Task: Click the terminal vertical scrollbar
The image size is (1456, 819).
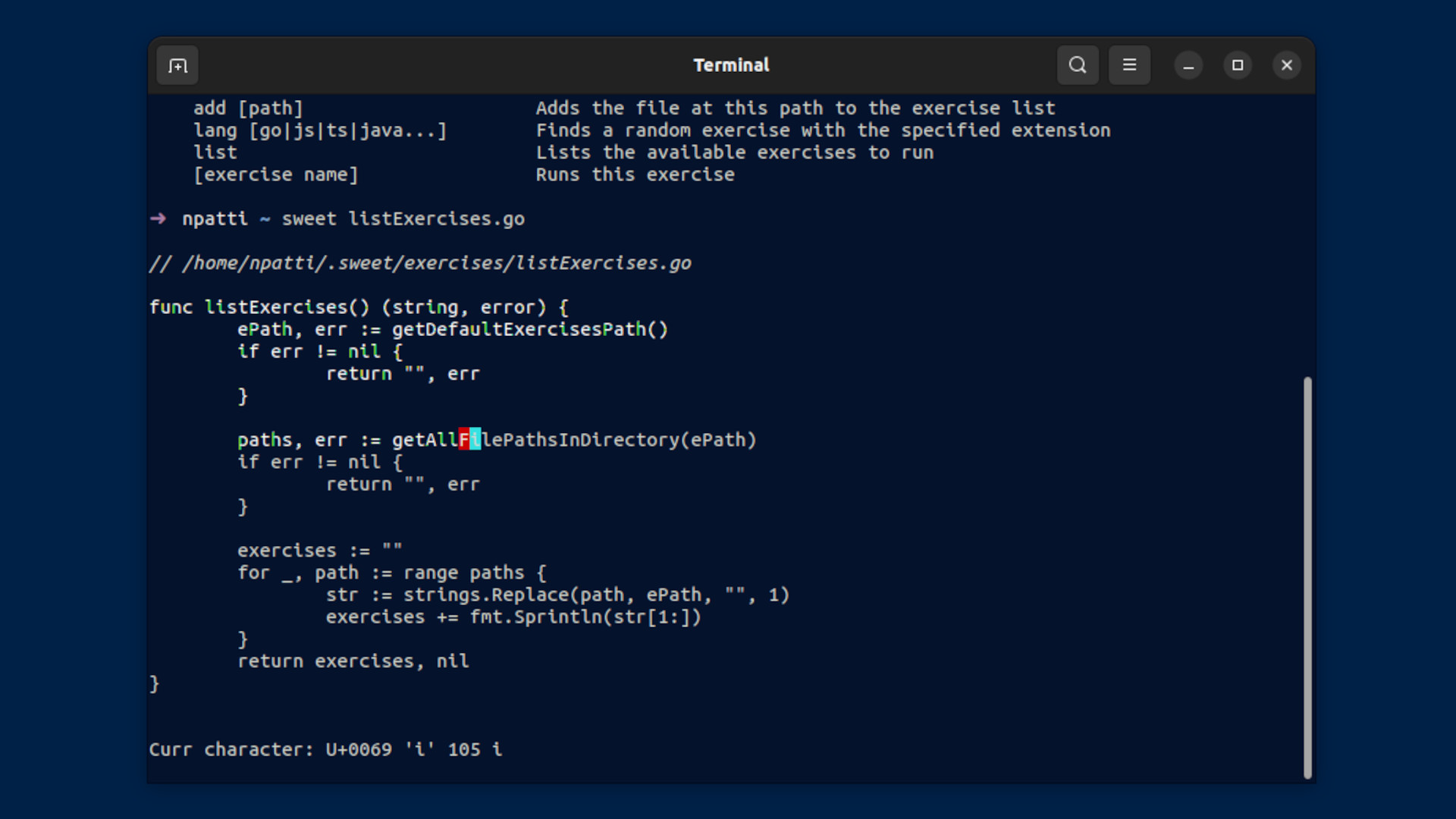Action: pos(1307,576)
